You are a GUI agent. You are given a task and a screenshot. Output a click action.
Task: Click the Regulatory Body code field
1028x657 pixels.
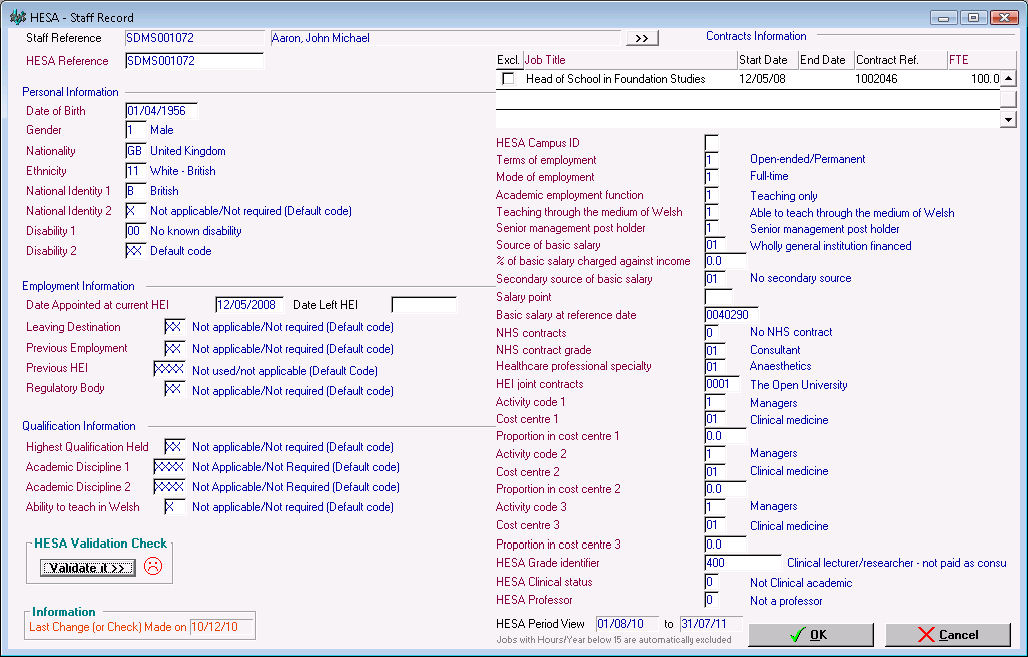click(x=174, y=389)
